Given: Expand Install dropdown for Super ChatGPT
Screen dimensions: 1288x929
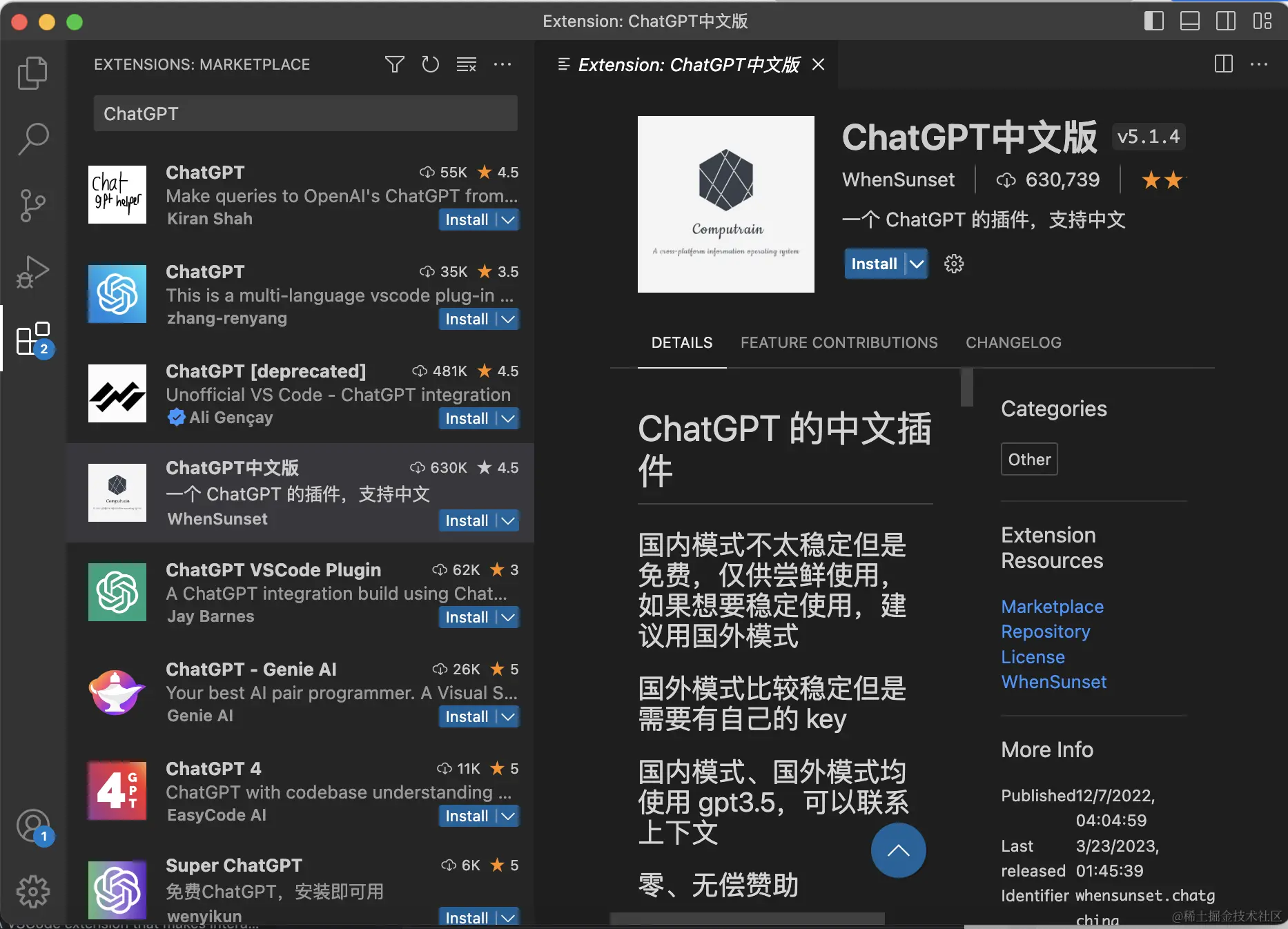Looking at the screenshot, I should pos(508,917).
